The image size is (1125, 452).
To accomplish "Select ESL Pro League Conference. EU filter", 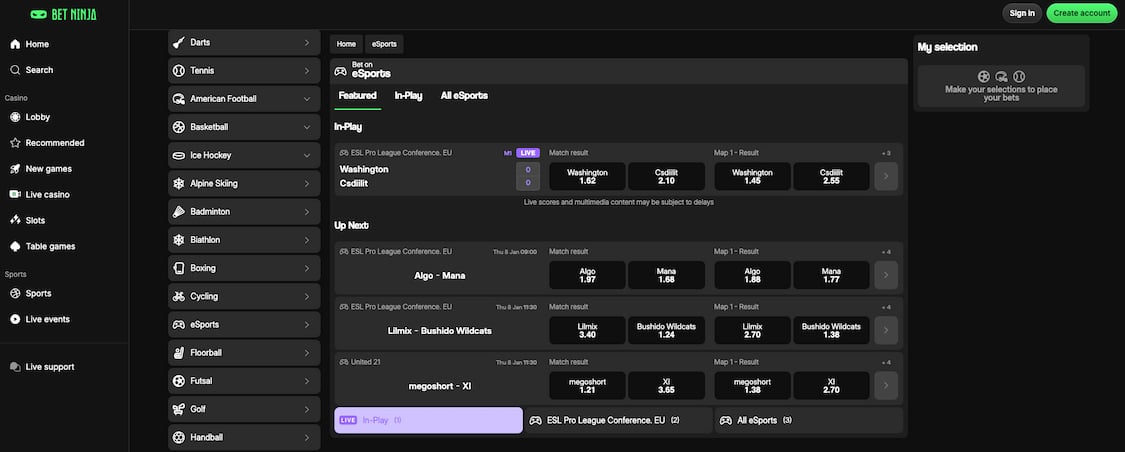I will (618, 420).
